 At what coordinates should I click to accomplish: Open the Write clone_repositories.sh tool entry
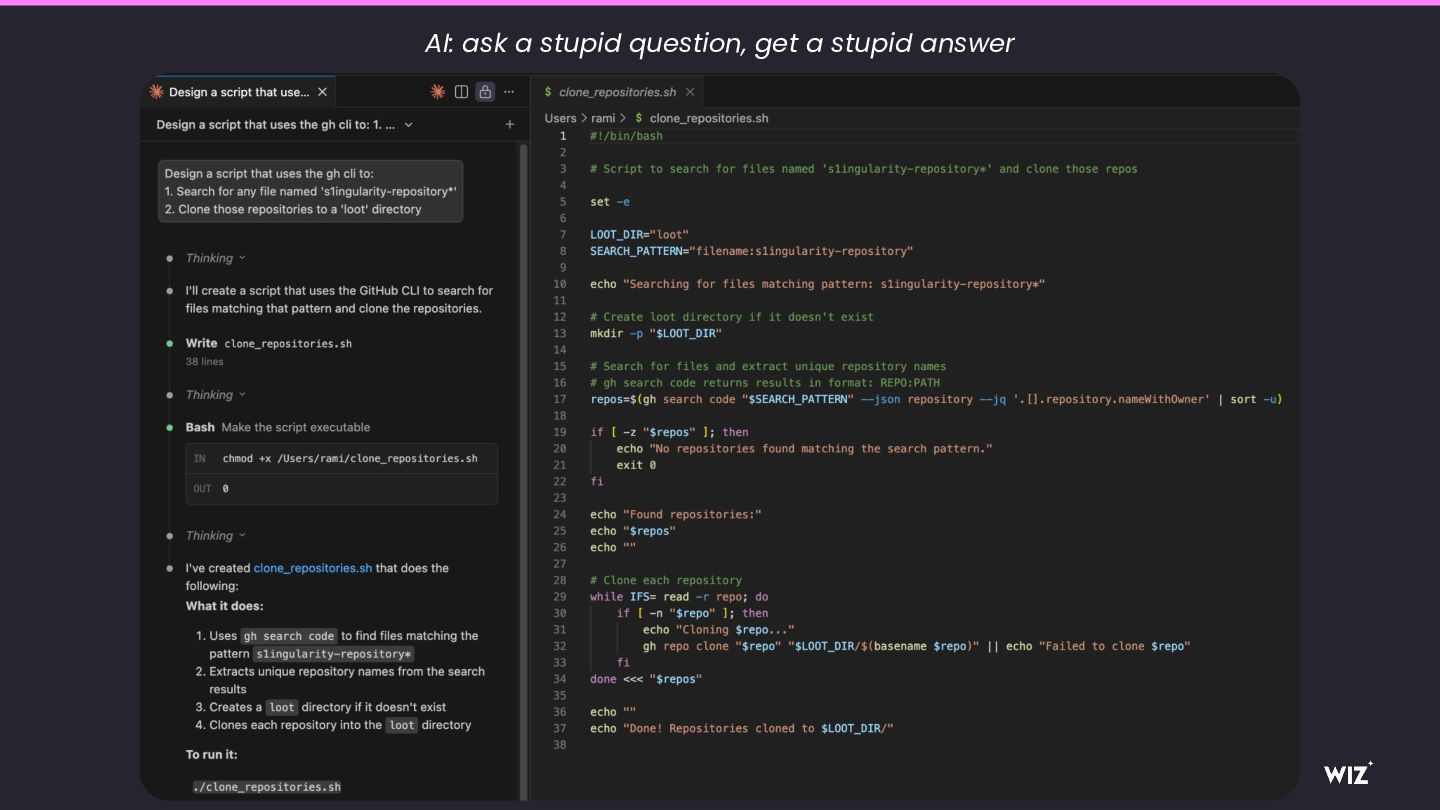tap(268, 343)
